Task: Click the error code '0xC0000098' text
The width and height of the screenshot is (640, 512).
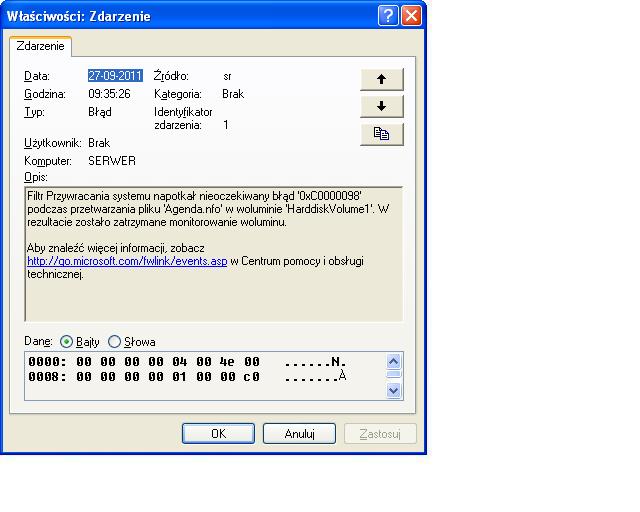Action: click(x=330, y=196)
